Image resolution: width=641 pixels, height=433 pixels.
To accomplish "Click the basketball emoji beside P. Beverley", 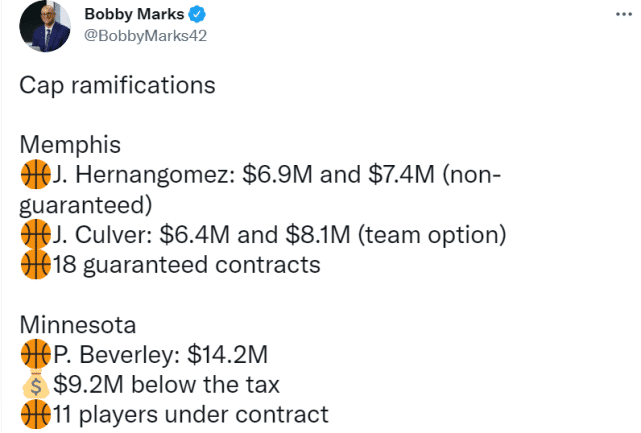I will tap(34, 354).
